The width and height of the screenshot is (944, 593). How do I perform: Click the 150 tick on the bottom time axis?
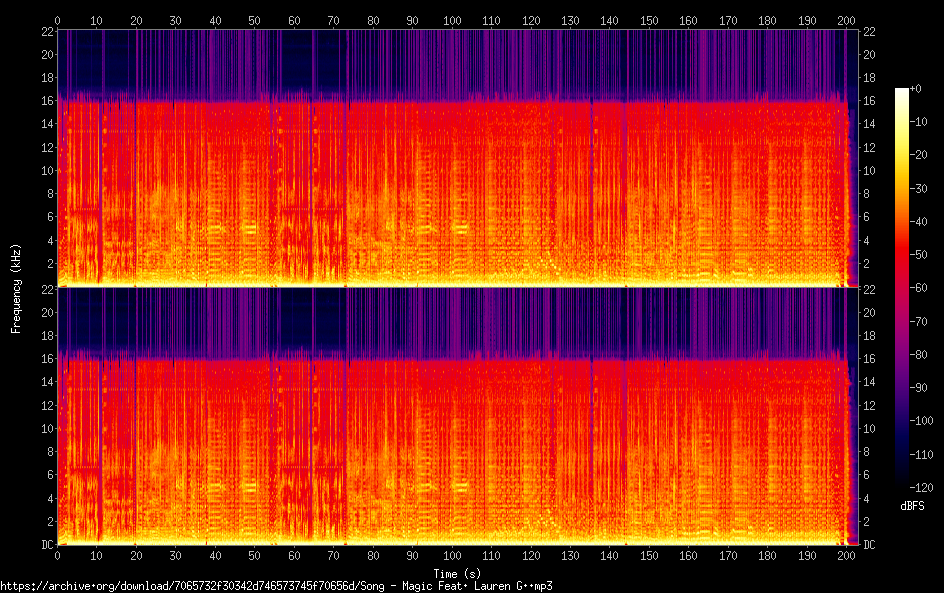(649, 555)
